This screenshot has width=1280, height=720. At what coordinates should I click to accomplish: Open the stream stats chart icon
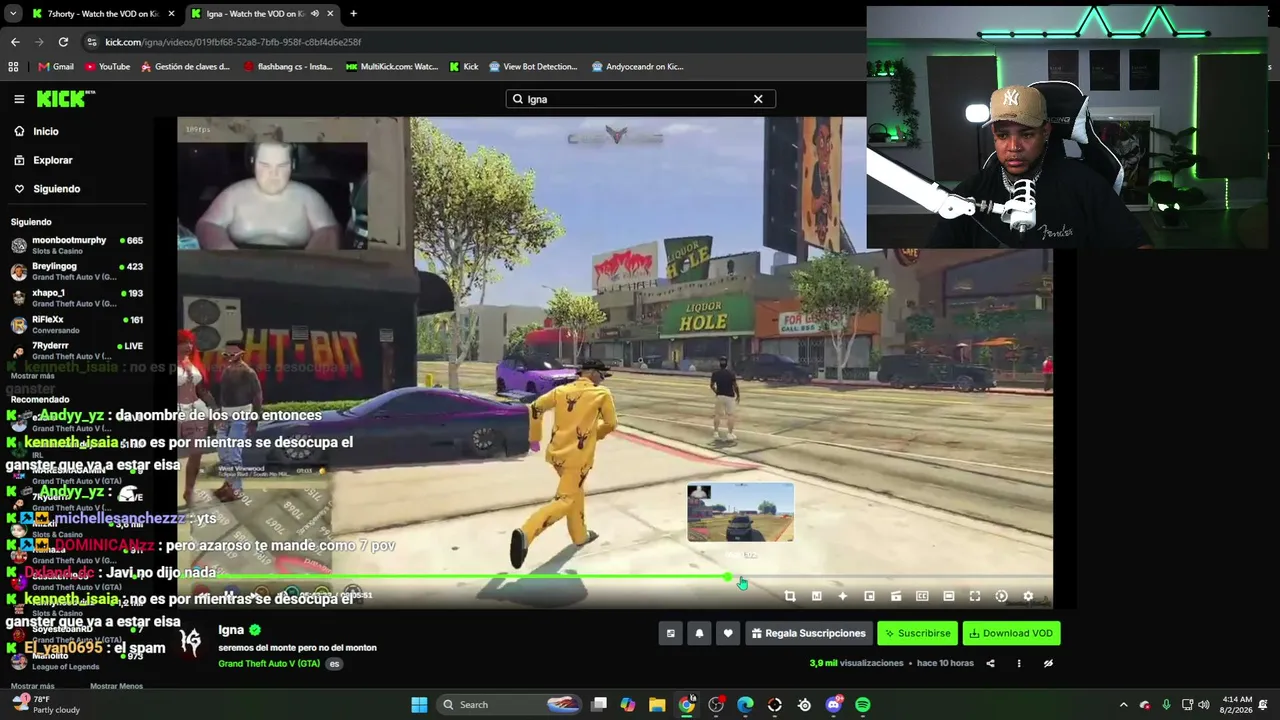tap(816, 596)
